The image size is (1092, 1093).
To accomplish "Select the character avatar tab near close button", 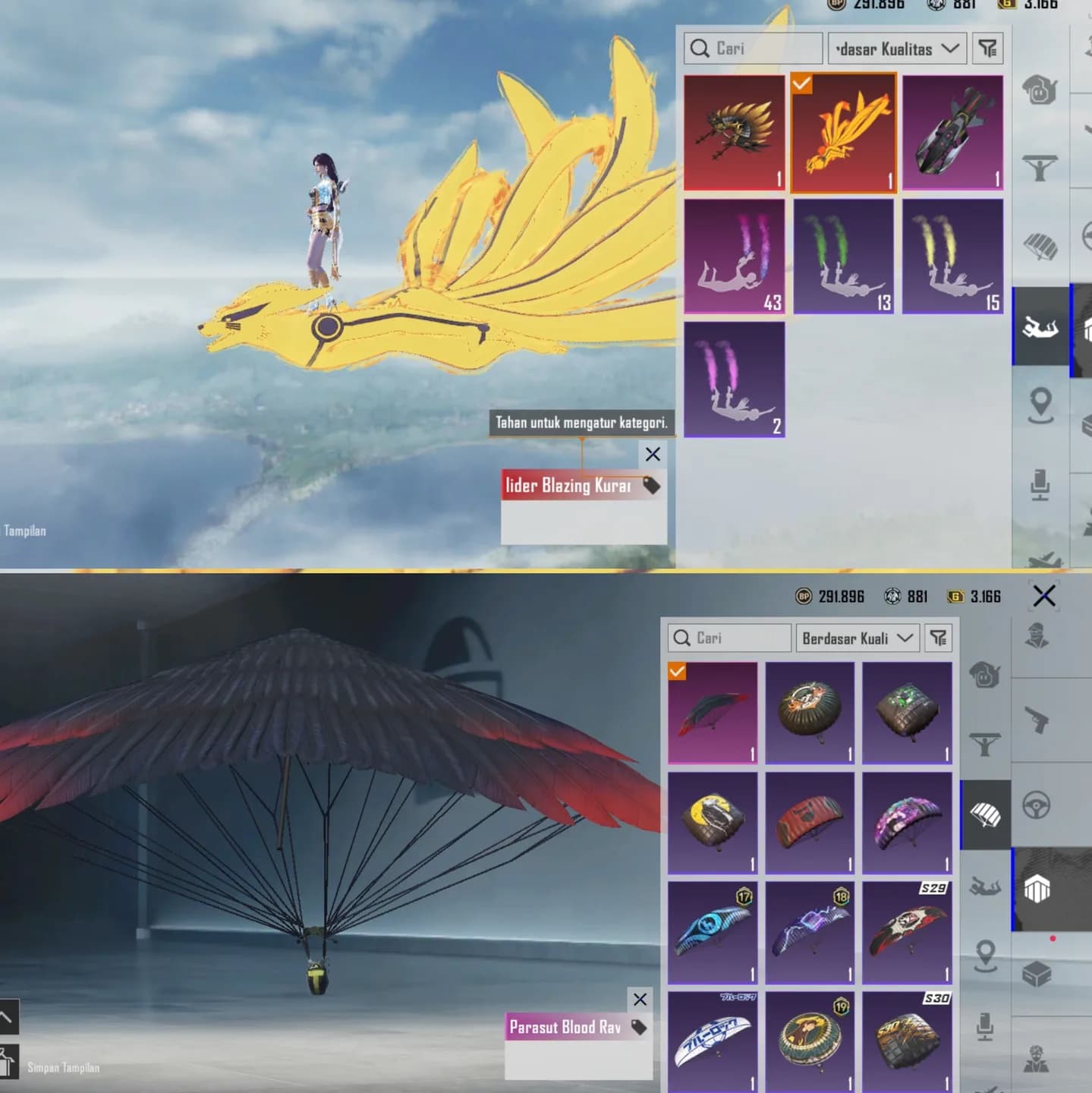I will coord(1037,636).
